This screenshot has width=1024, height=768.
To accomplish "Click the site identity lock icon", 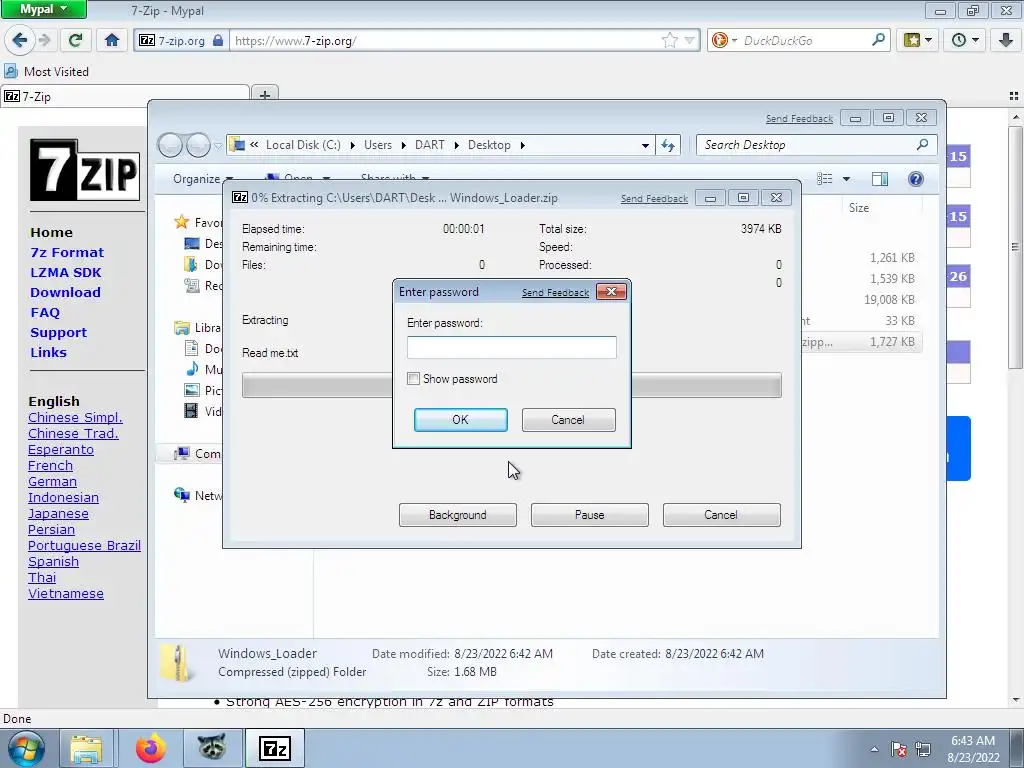I will click(x=218, y=40).
